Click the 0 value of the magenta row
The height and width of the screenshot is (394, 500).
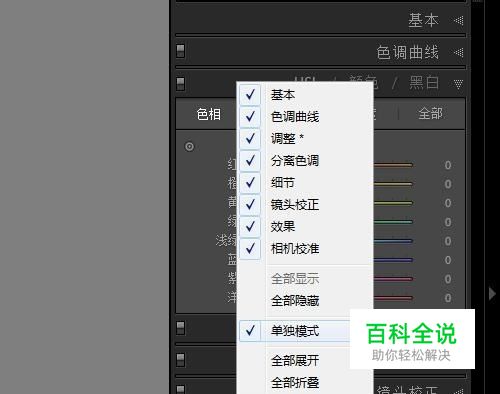coord(448,298)
